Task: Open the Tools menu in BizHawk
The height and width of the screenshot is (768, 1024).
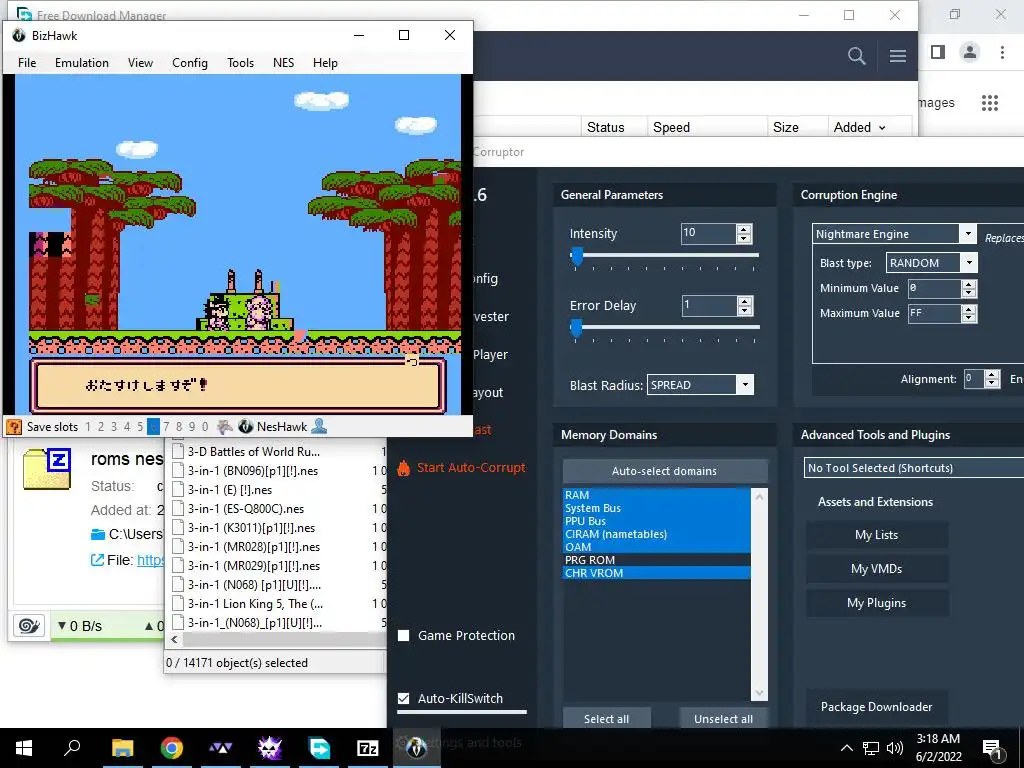Action: (240, 63)
